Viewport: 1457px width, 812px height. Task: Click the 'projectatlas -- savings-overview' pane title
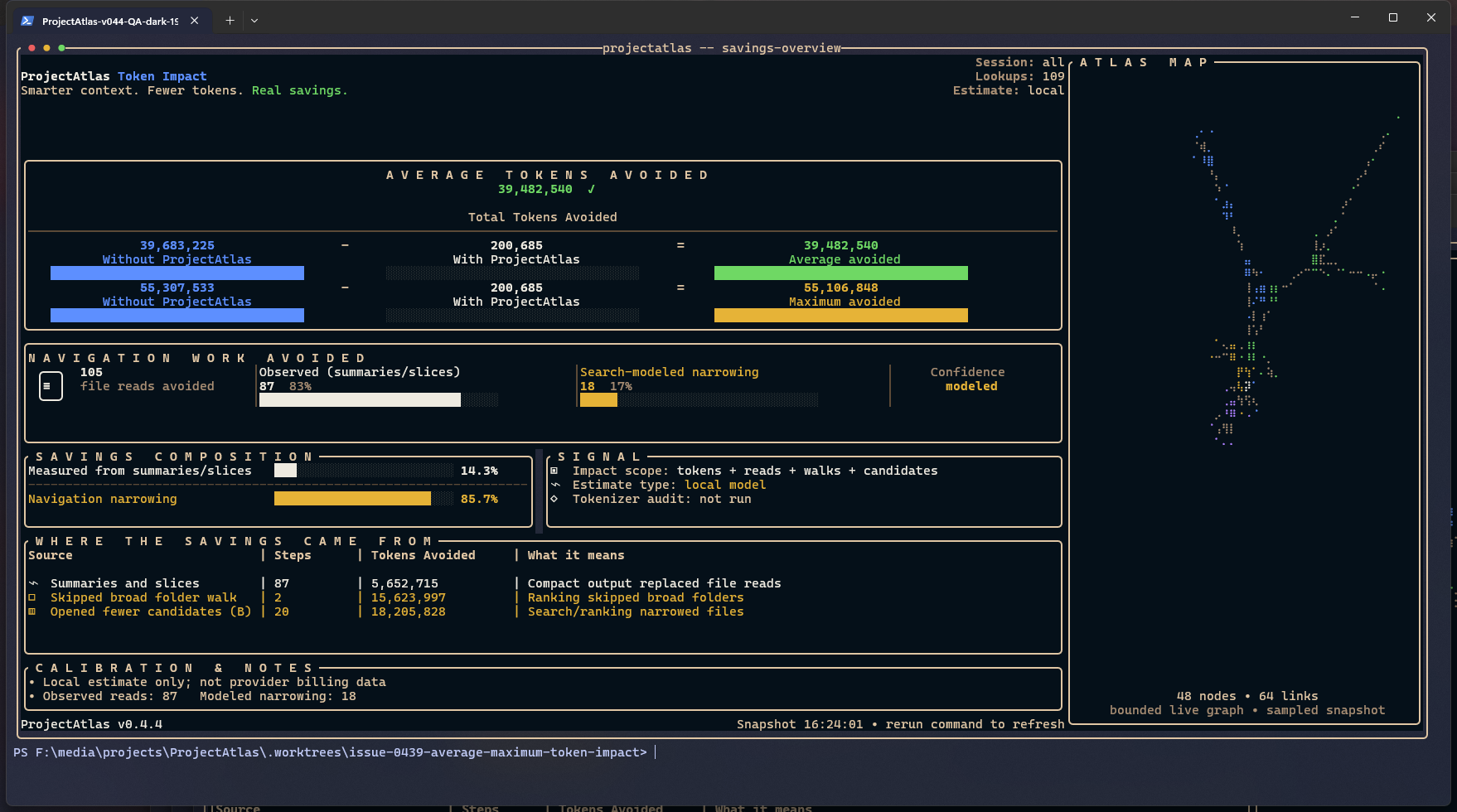pyautogui.click(x=722, y=48)
